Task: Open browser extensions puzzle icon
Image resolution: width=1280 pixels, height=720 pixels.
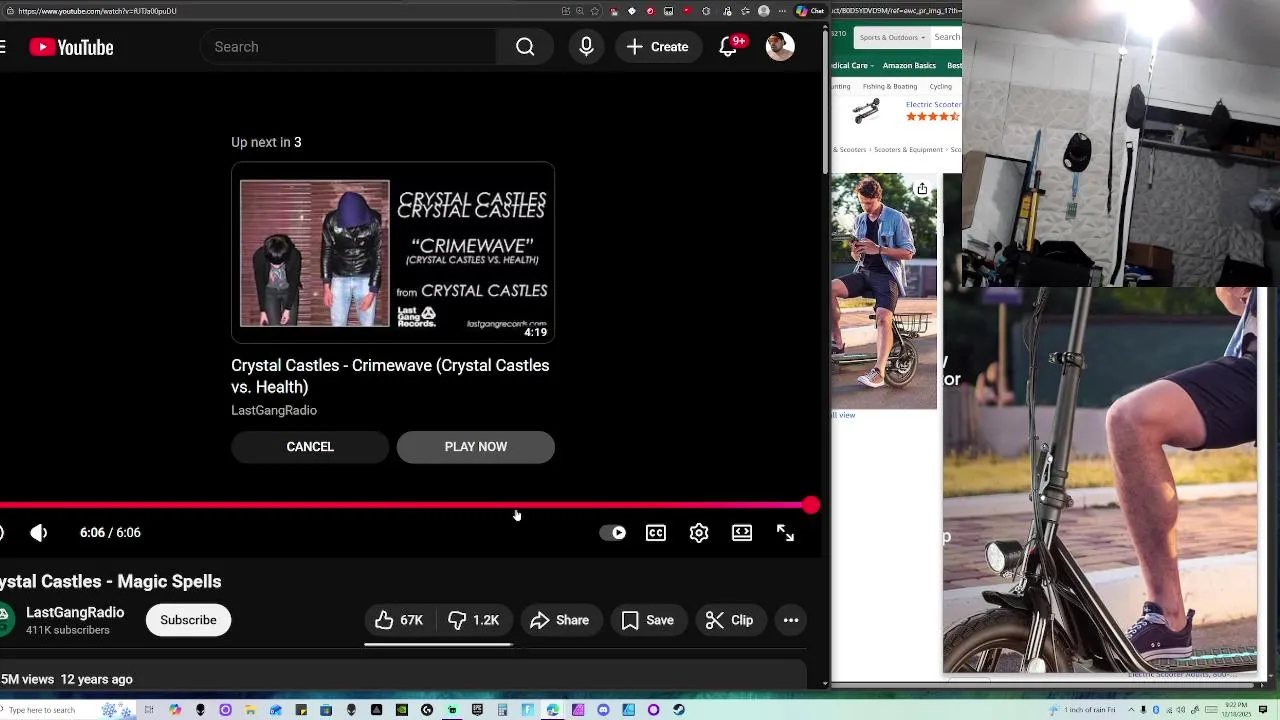Action: 706,11
